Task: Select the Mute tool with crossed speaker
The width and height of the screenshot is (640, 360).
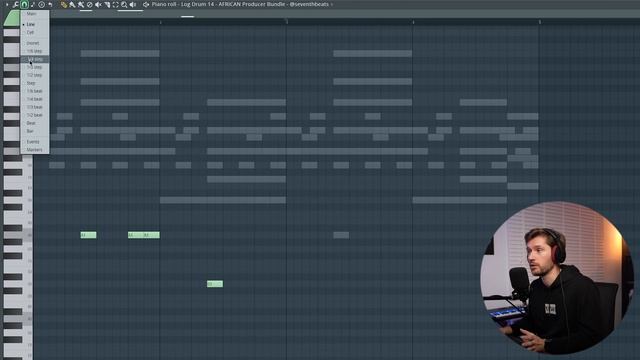Action: tap(98, 4)
